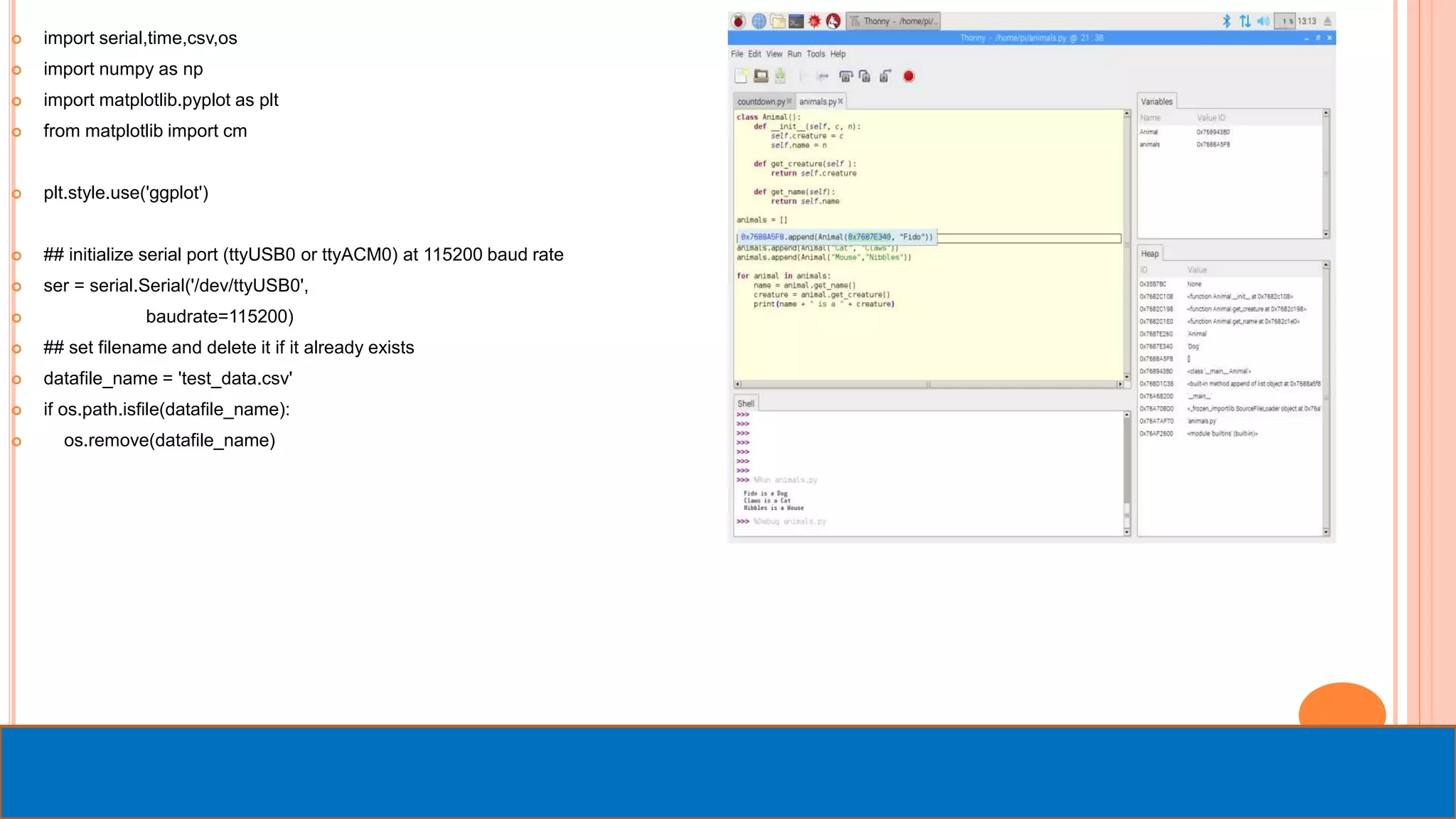Select the Variables panel tab
The image size is (1456, 819).
tap(1157, 102)
